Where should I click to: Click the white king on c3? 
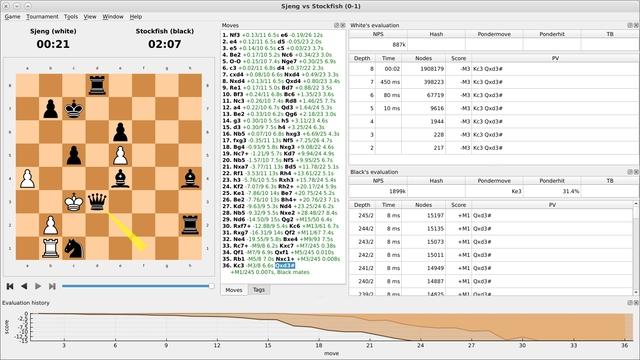[74, 202]
